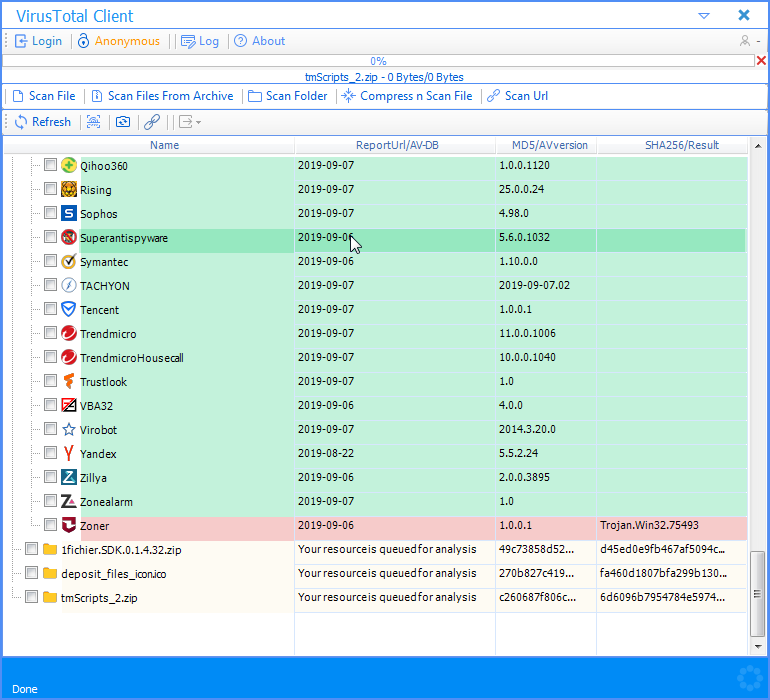Click the chain link icon in the lower toolbar
The height and width of the screenshot is (700, 770).
tap(152, 122)
